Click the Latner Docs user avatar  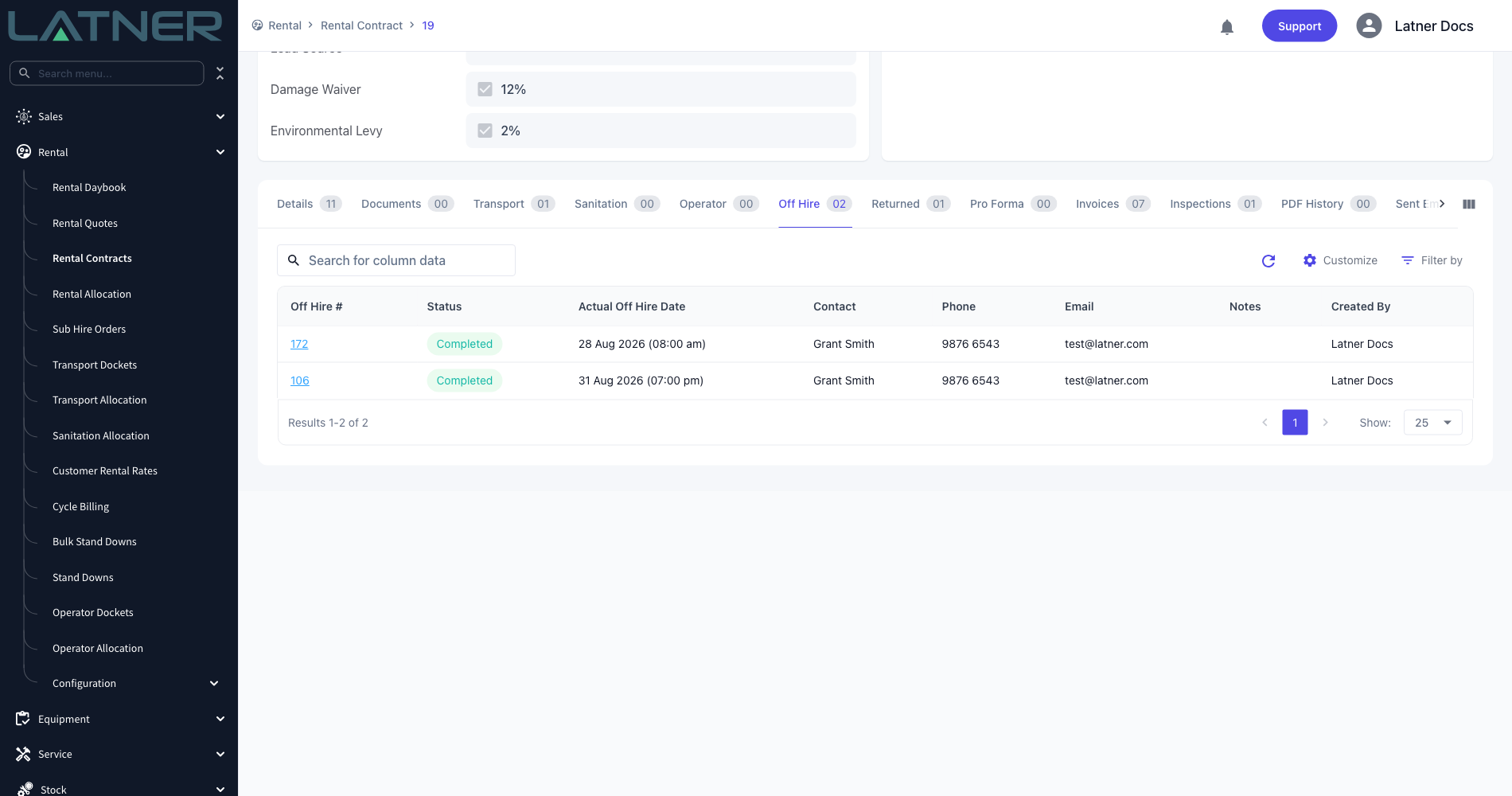tap(1369, 26)
